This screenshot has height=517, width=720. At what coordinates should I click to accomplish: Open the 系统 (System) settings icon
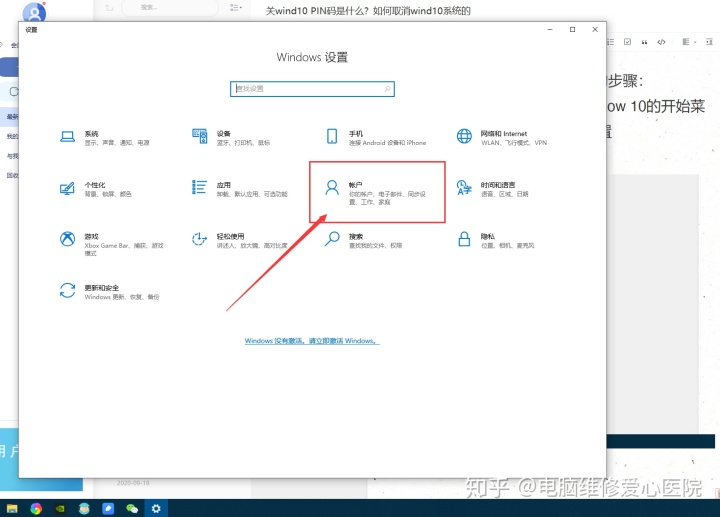click(68, 136)
